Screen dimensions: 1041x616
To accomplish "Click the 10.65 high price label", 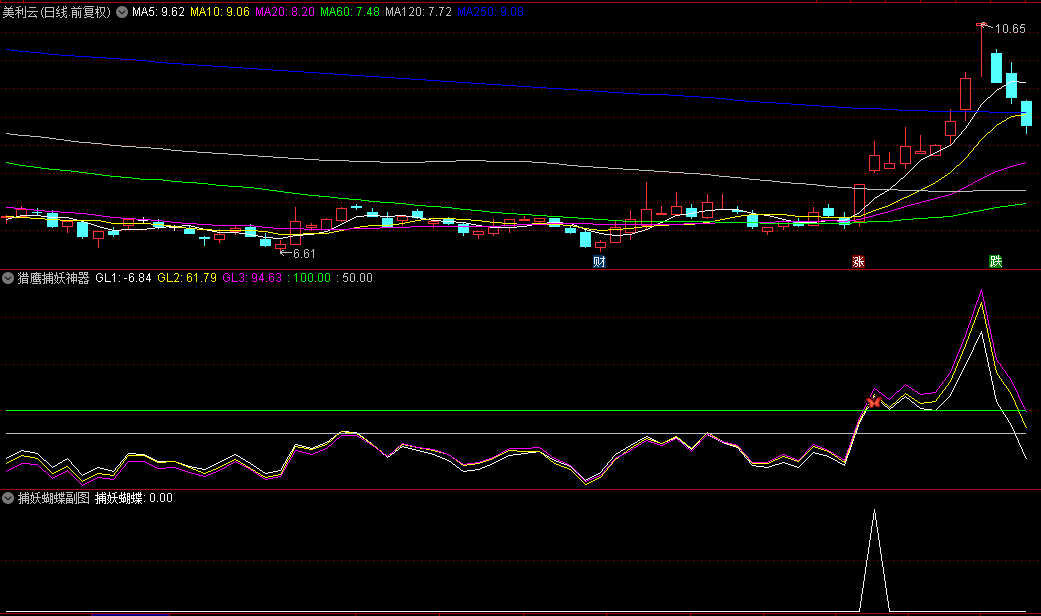I will click(x=1010, y=29).
